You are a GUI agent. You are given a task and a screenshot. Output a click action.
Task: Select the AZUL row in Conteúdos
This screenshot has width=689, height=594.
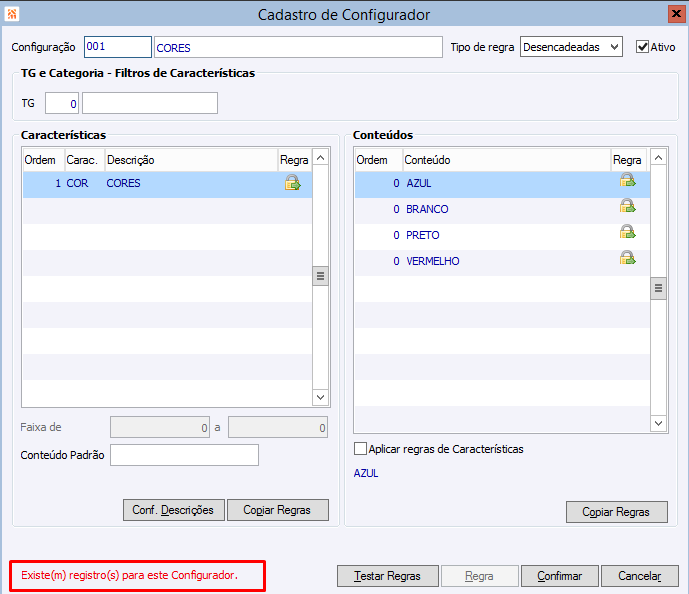pyautogui.click(x=502, y=183)
